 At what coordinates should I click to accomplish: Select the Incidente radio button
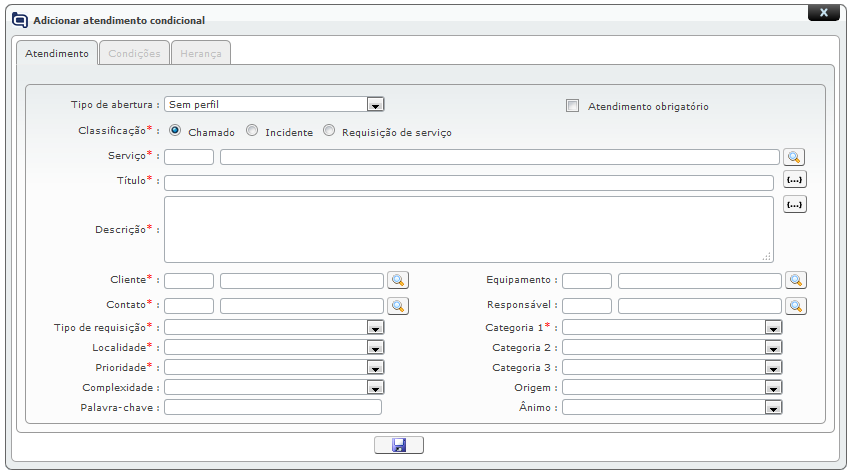pos(252,131)
